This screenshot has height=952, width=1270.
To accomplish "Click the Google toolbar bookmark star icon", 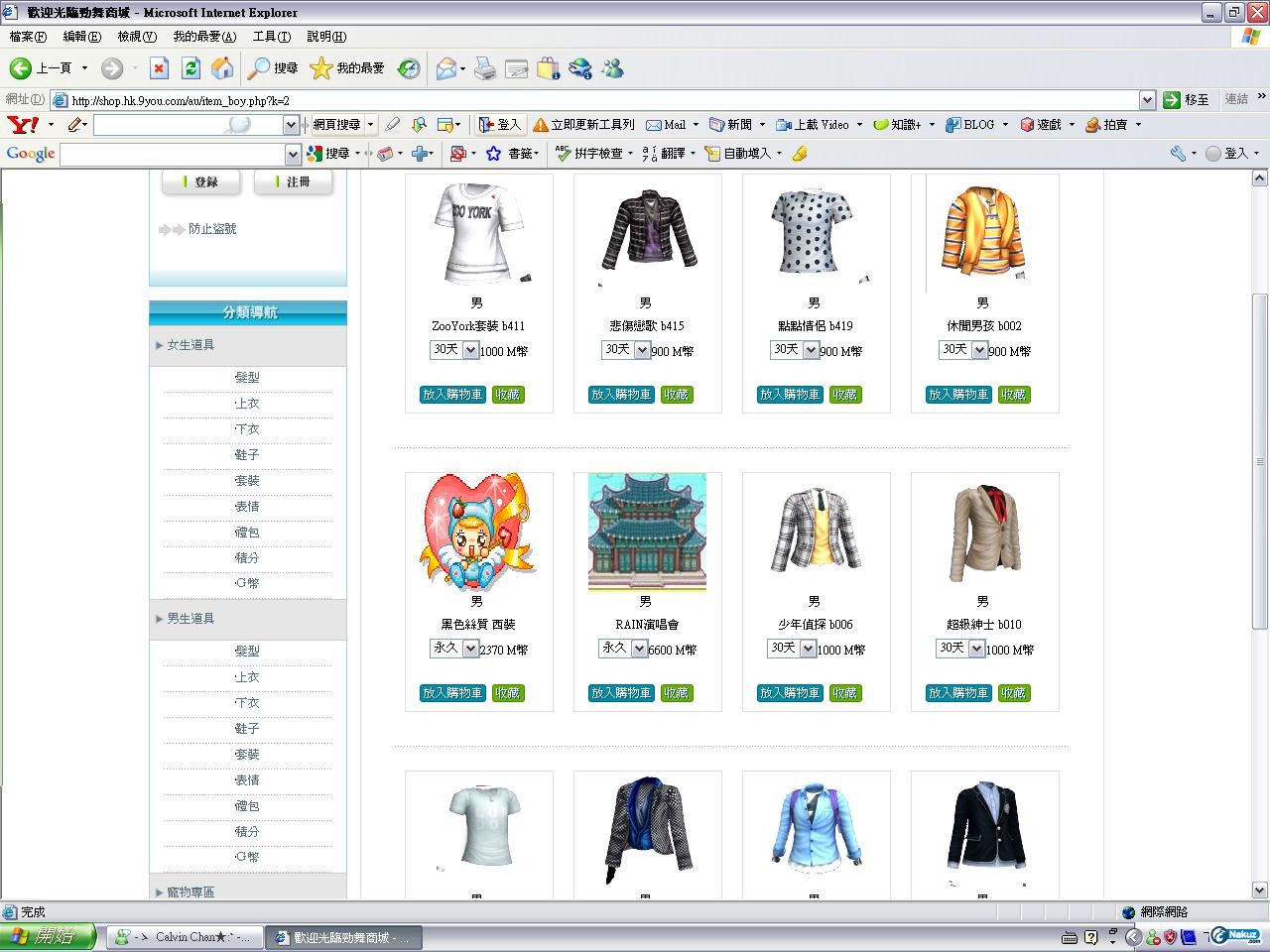I will (x=493, y=154).
